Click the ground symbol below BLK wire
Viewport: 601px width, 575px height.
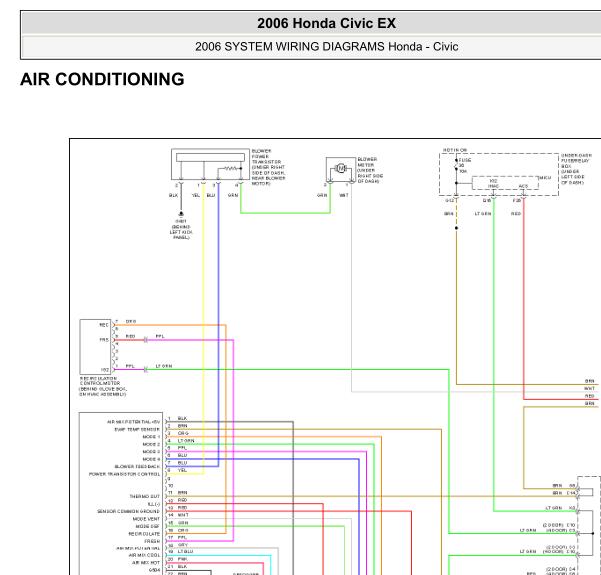pos(181,214)
